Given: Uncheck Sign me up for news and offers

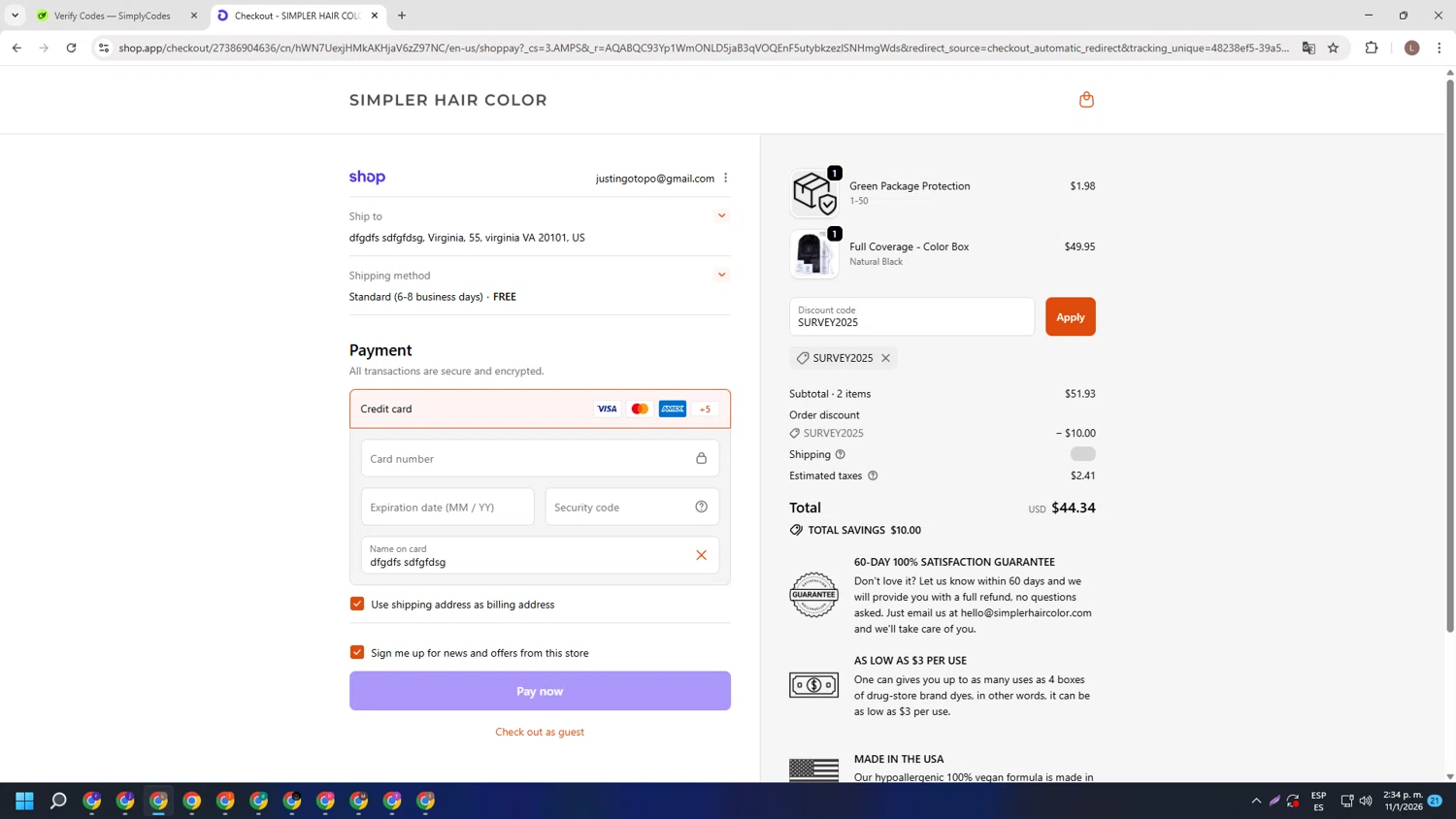Looking at the screenshot, I should (x=357, y=652).
